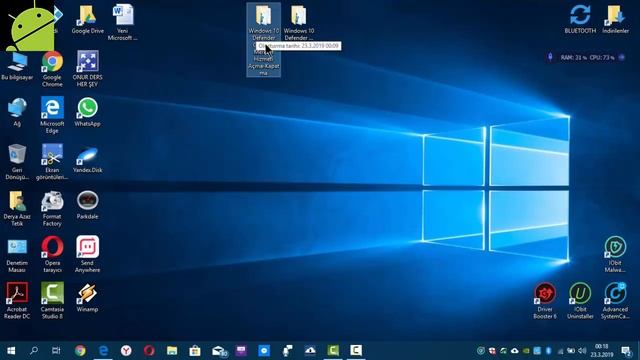Screen dimensions: 640x360
Task: Open Denetim Masası control panel
Action: coord(17,255)
